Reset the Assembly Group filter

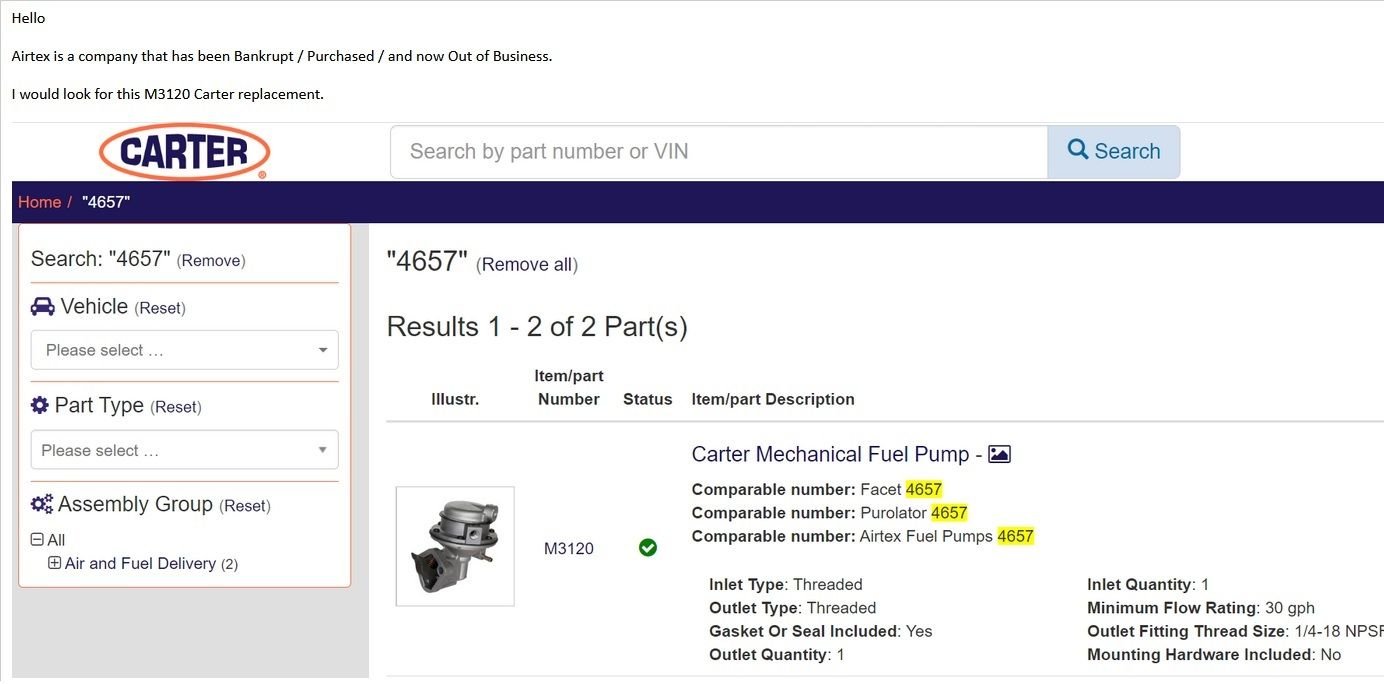point(245,506)
